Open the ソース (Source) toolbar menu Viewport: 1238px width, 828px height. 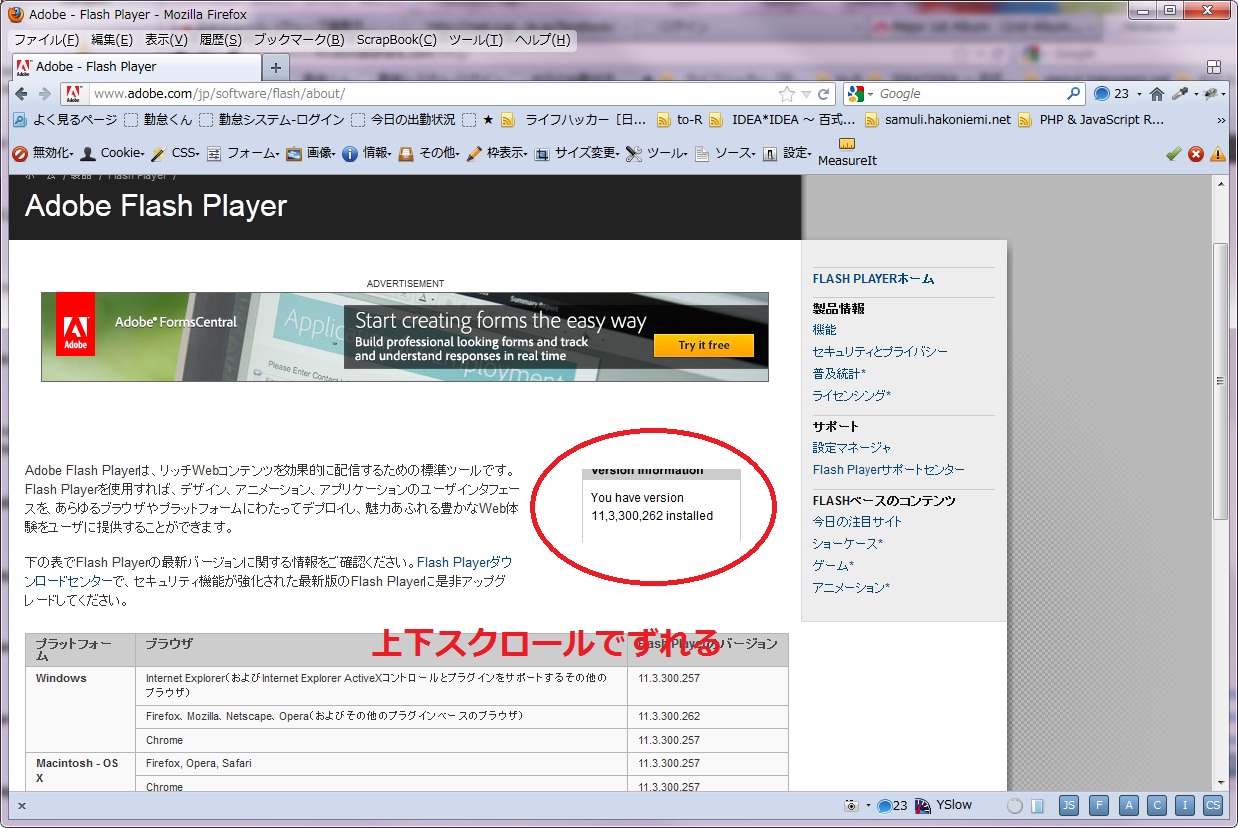724,153
